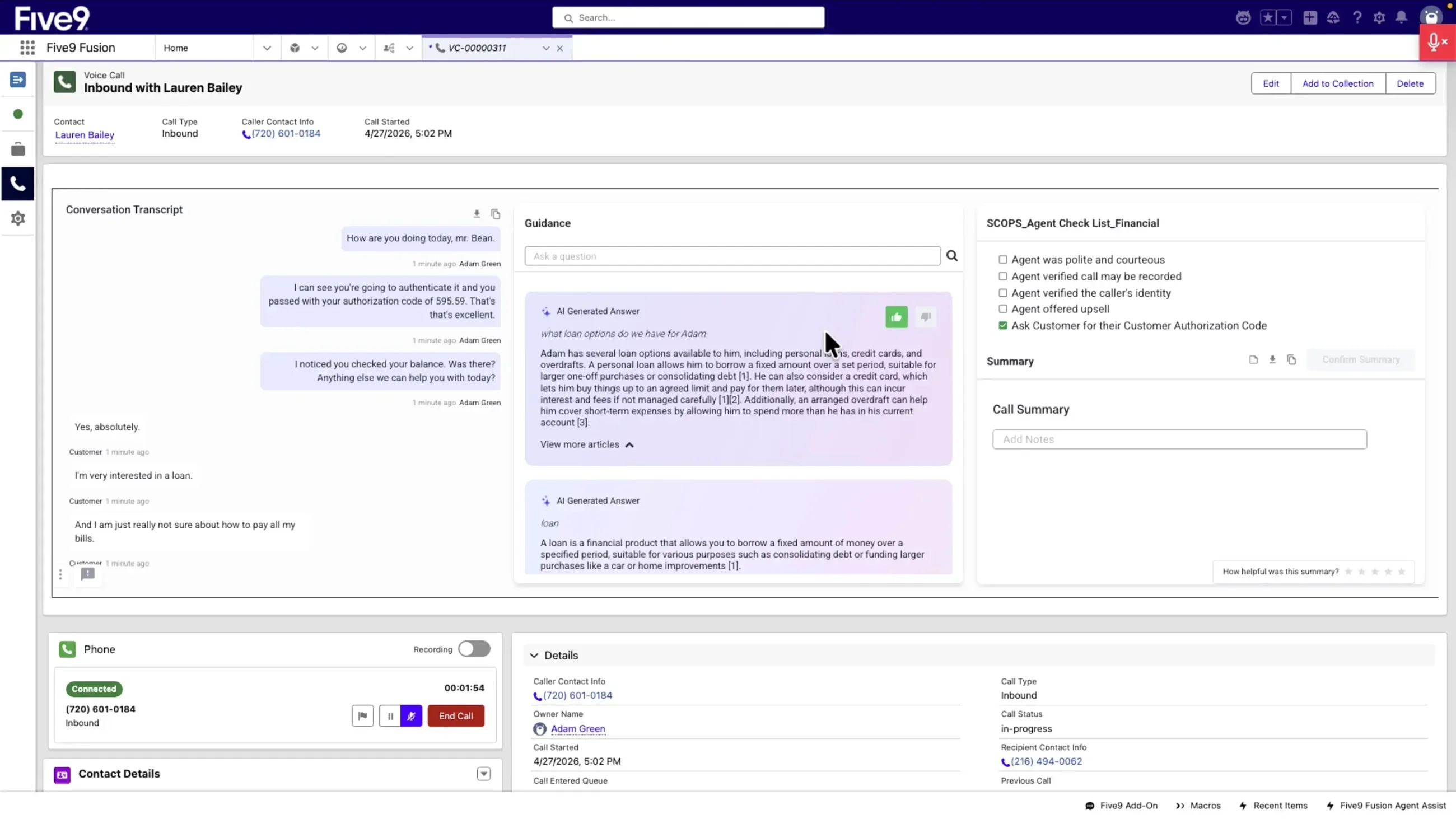Put call on hold with pause button
Screen dimensions: 1456x819
[x=390, y=716]
